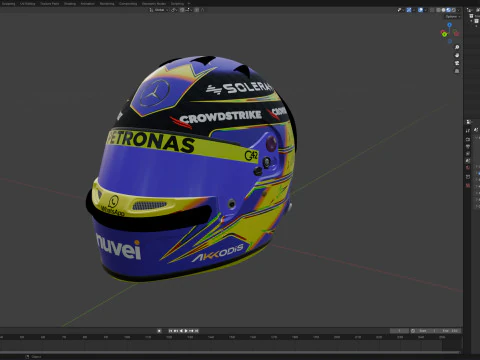Open the Properties editor type menu
The width and height of the screenshot is (480, 360).
tap(469, 122)
